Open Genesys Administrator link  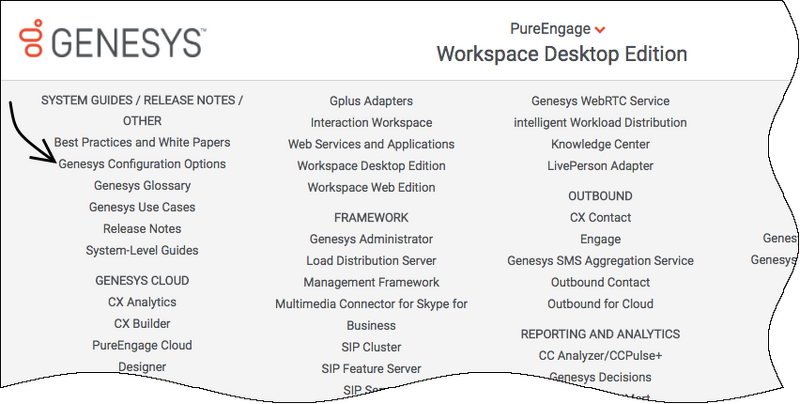[371, 239]
